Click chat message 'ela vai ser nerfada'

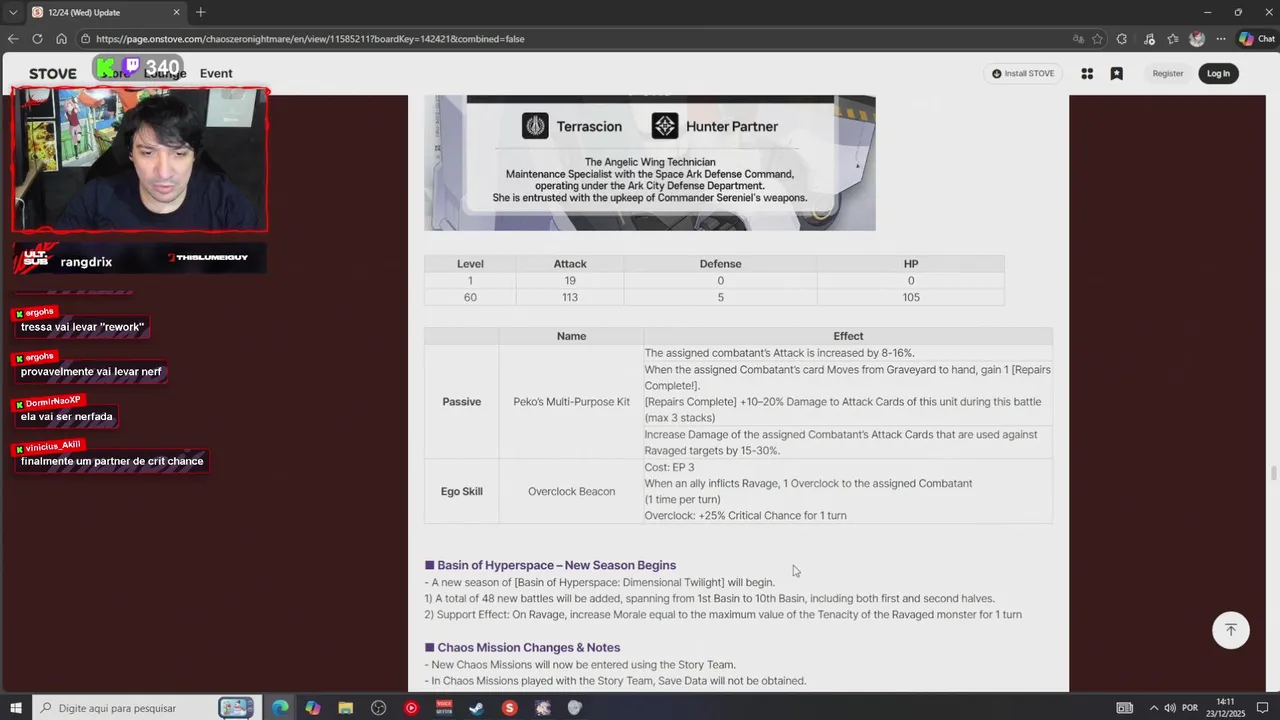pyautogui.click(x=67, y=416)
